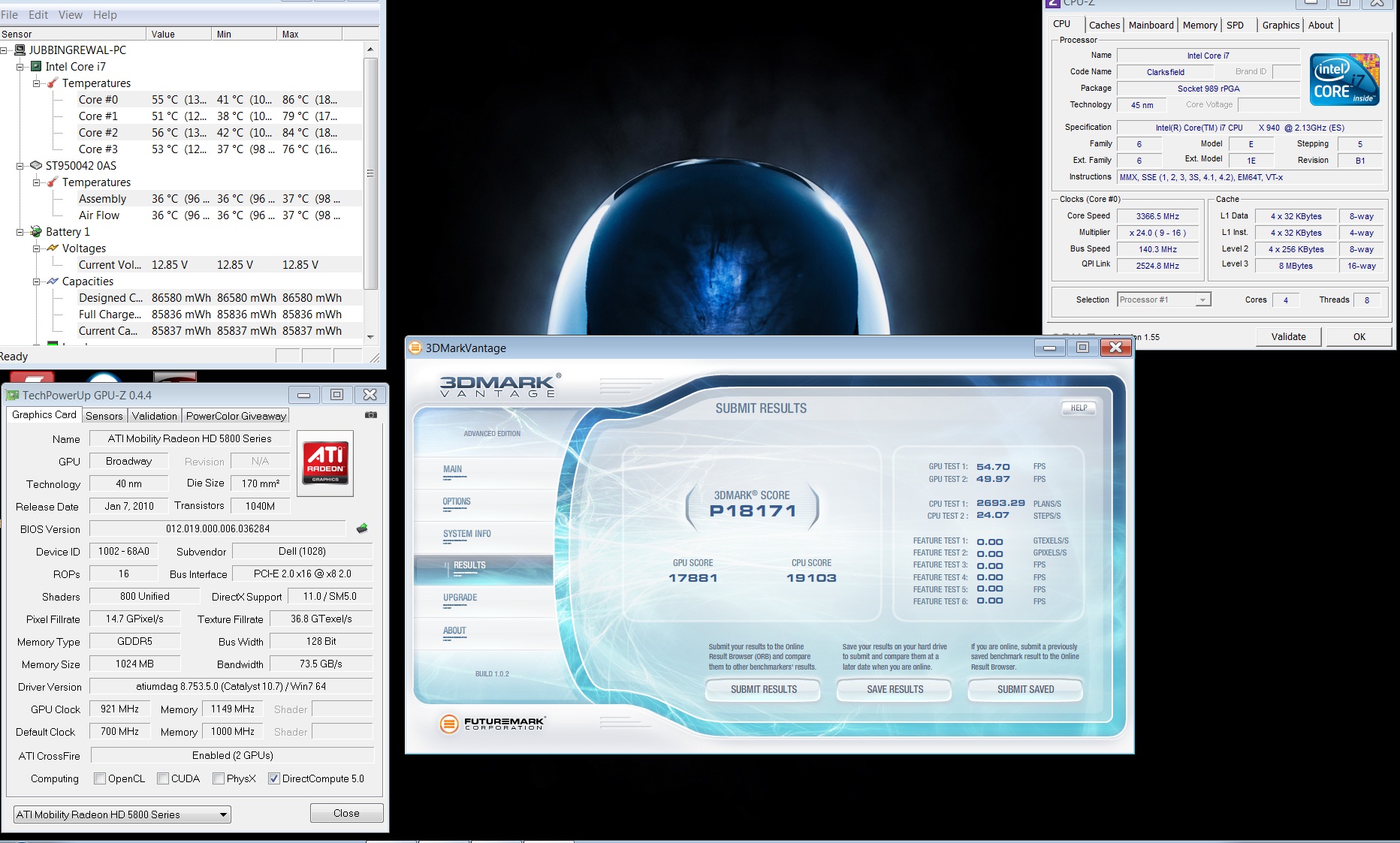Collapse the JUBBINGREWAL-PC tree node
1400x843 pixels.
coord(5,50)
